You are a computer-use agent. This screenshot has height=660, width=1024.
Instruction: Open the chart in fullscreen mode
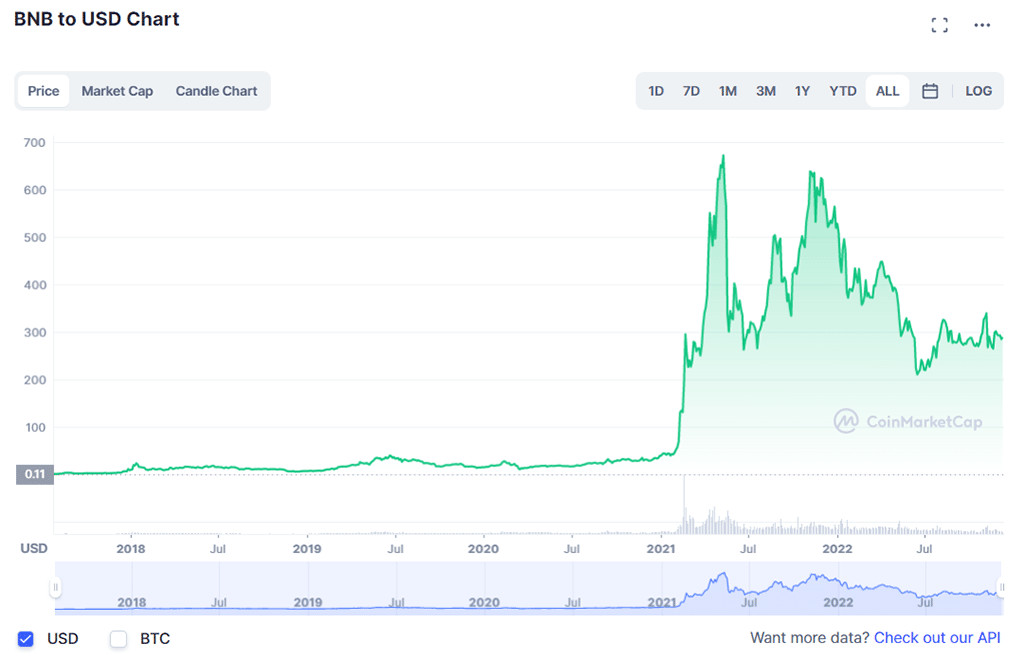(939, 25)
